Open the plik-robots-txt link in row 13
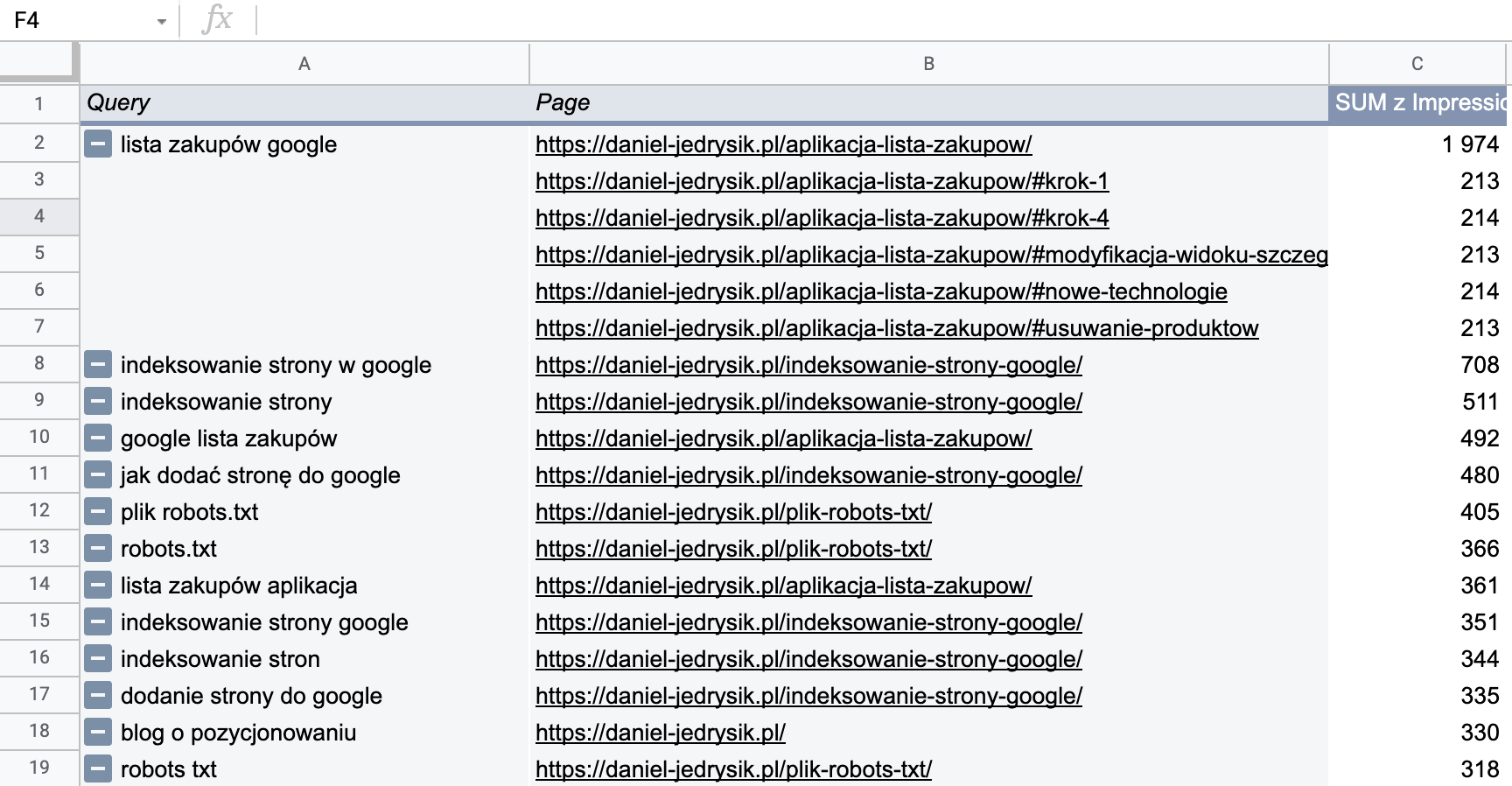This screenshot has height=786, width=1512. (733, 549)
